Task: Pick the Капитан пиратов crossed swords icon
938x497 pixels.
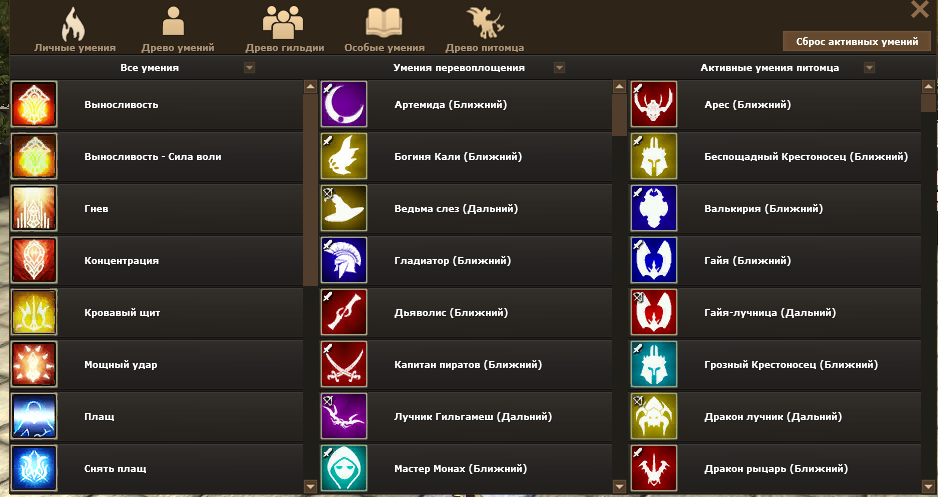Action: tap(344, 365)
